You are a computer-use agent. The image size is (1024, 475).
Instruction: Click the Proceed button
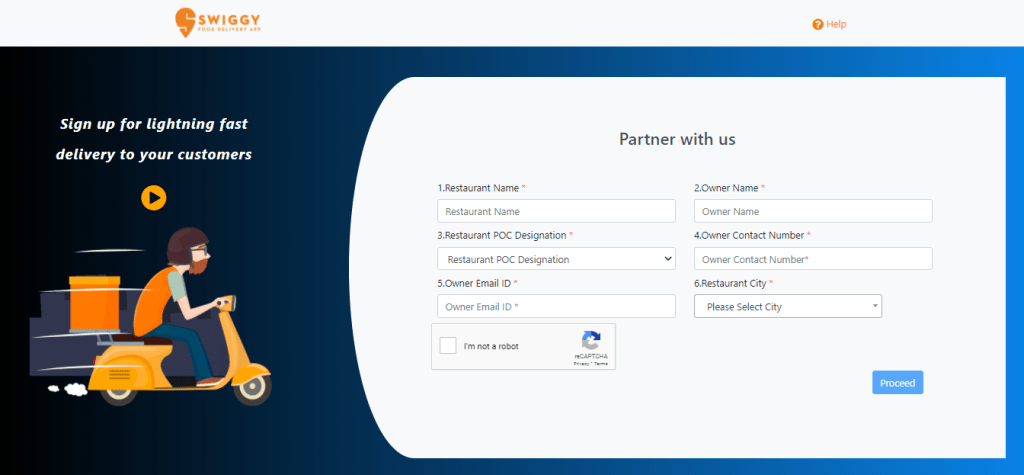897,383
